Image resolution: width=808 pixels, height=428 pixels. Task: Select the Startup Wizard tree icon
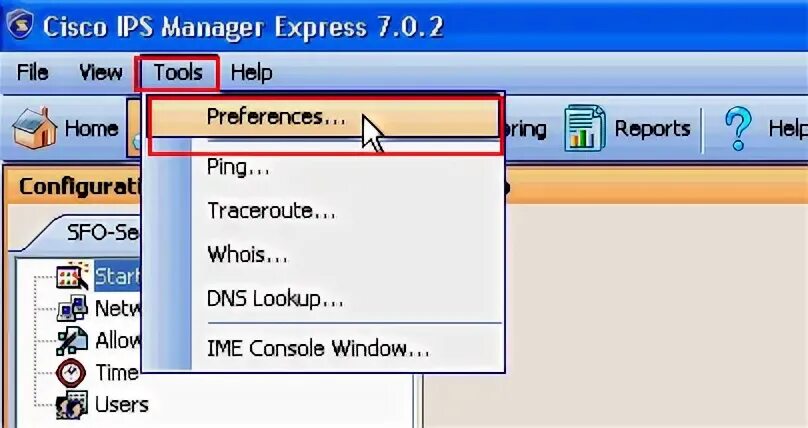tap(72, 276)
